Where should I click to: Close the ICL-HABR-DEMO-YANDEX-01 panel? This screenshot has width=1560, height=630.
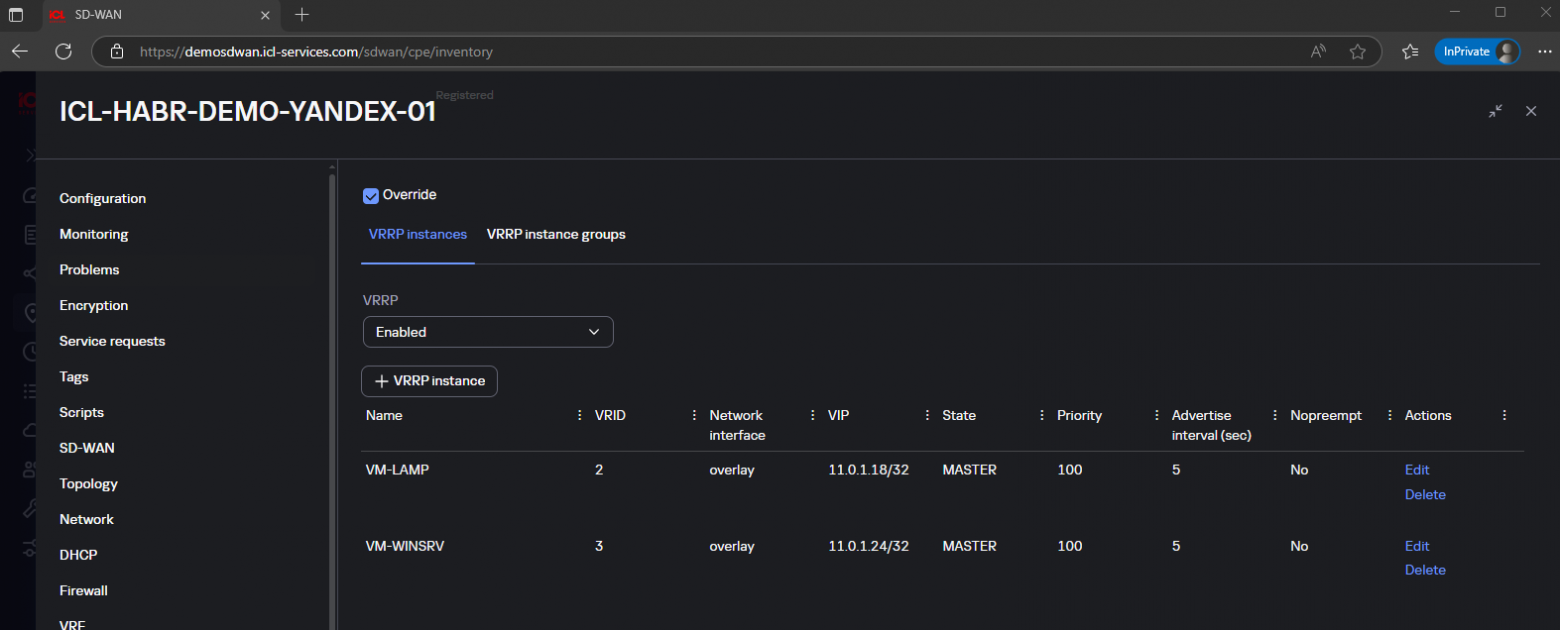1531,111
